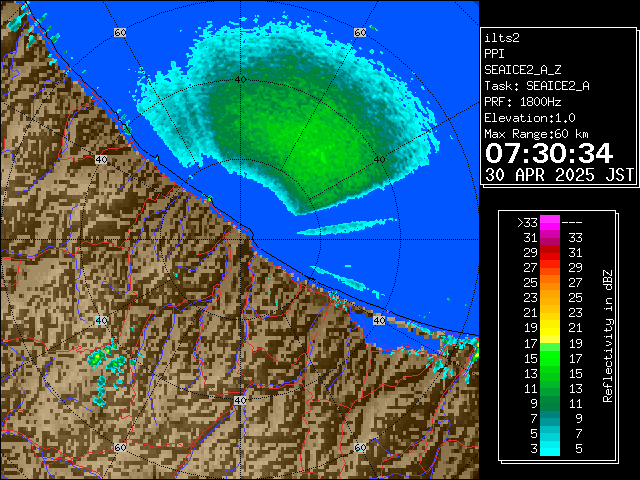
Task: Select the 'ilts2' site name text
Action: (x=502, y=38)
